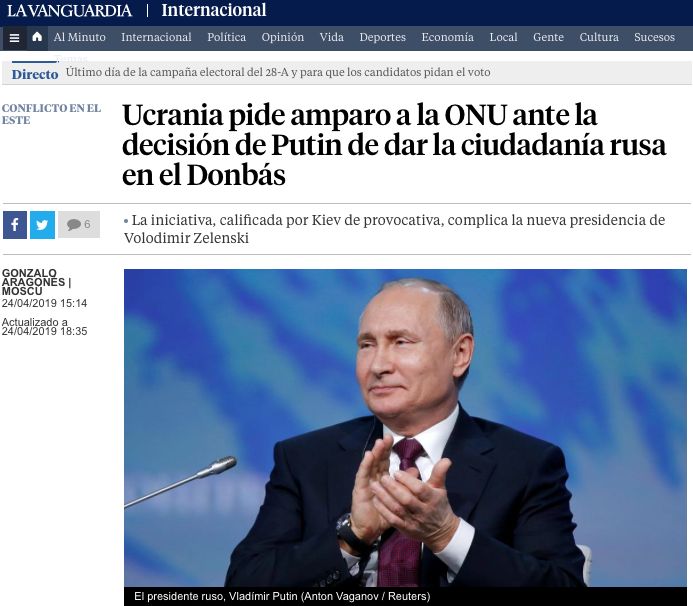Go to home via house icon

pyautogui.click(x=37, y=37)
